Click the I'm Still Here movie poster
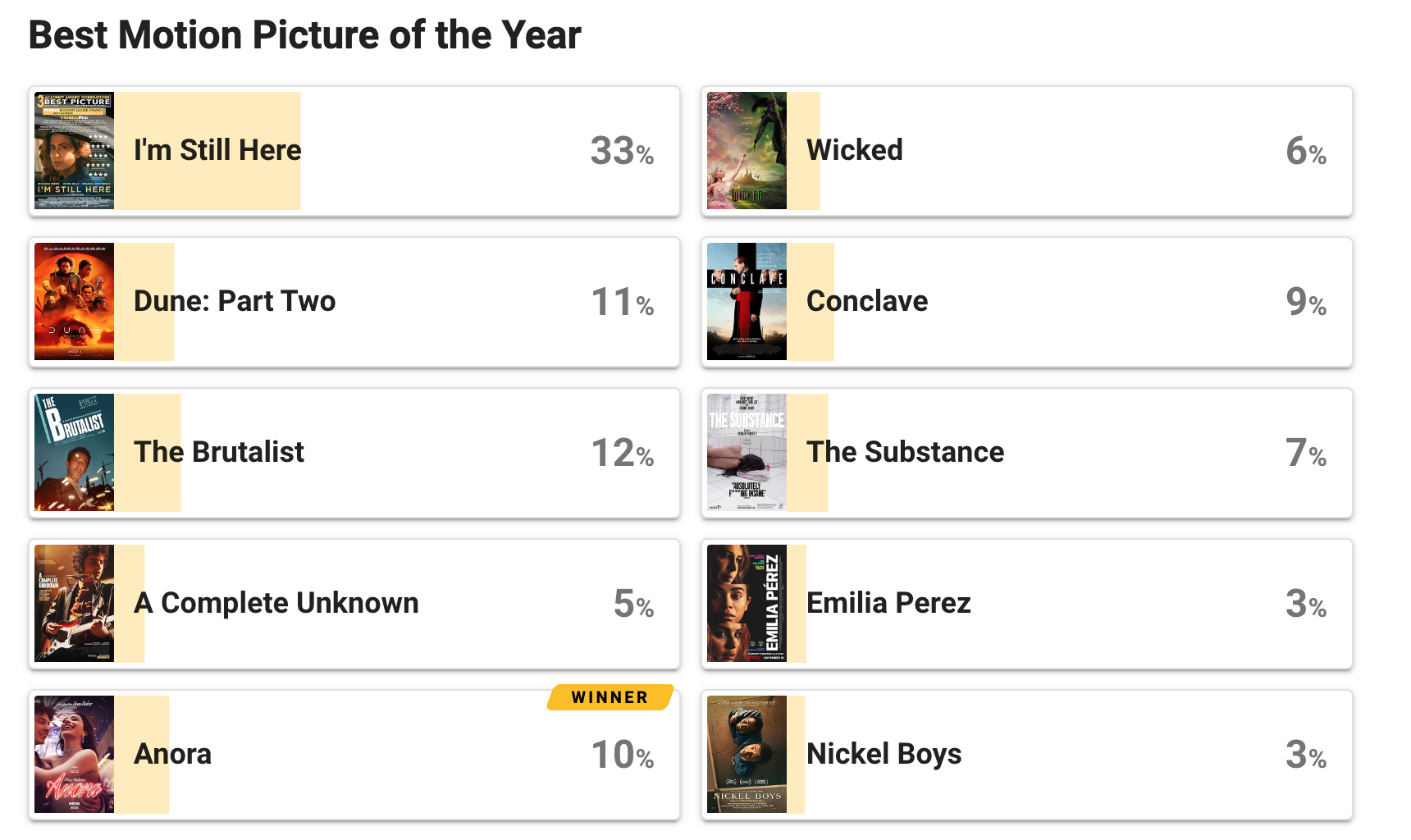Screen dimensions: 1411x840 pos(74,151)
